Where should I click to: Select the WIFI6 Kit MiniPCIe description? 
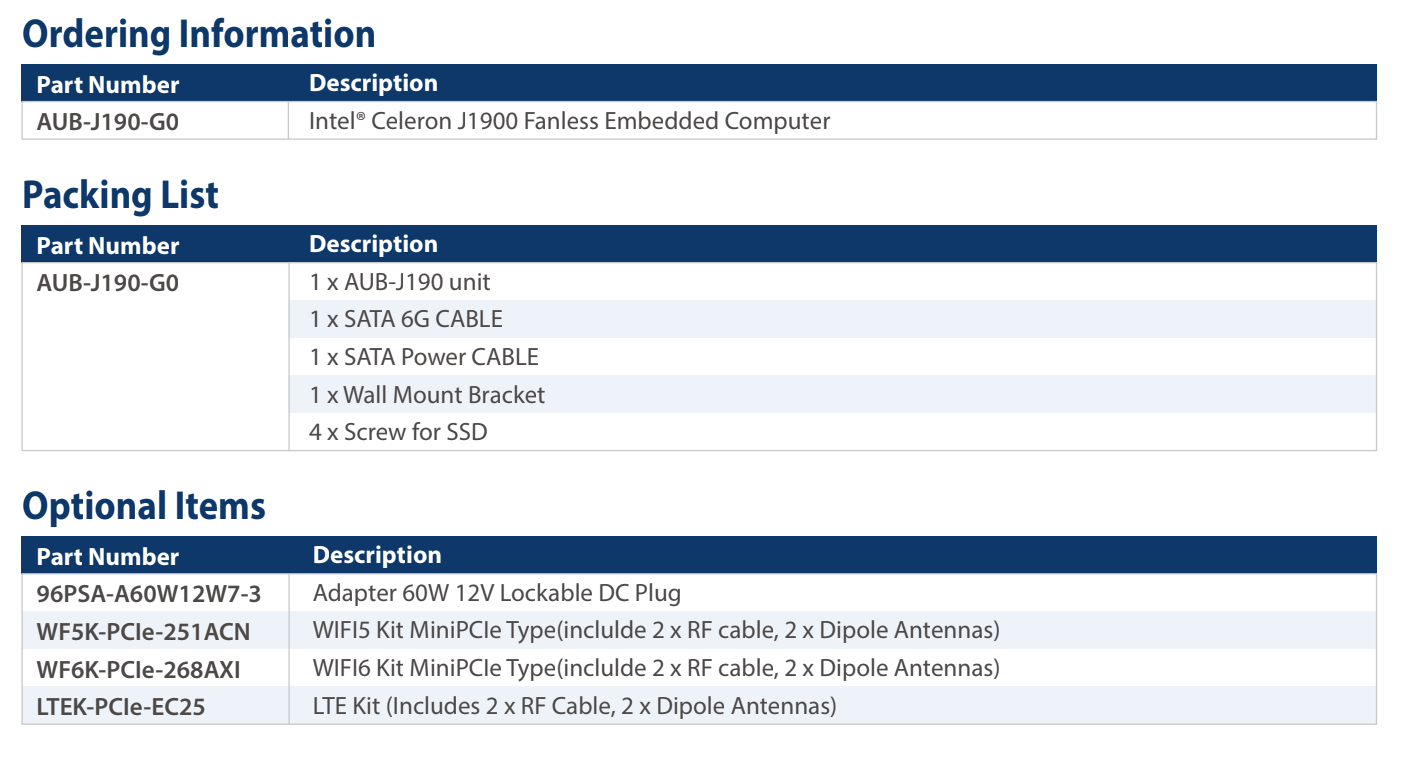pos(656,668)
